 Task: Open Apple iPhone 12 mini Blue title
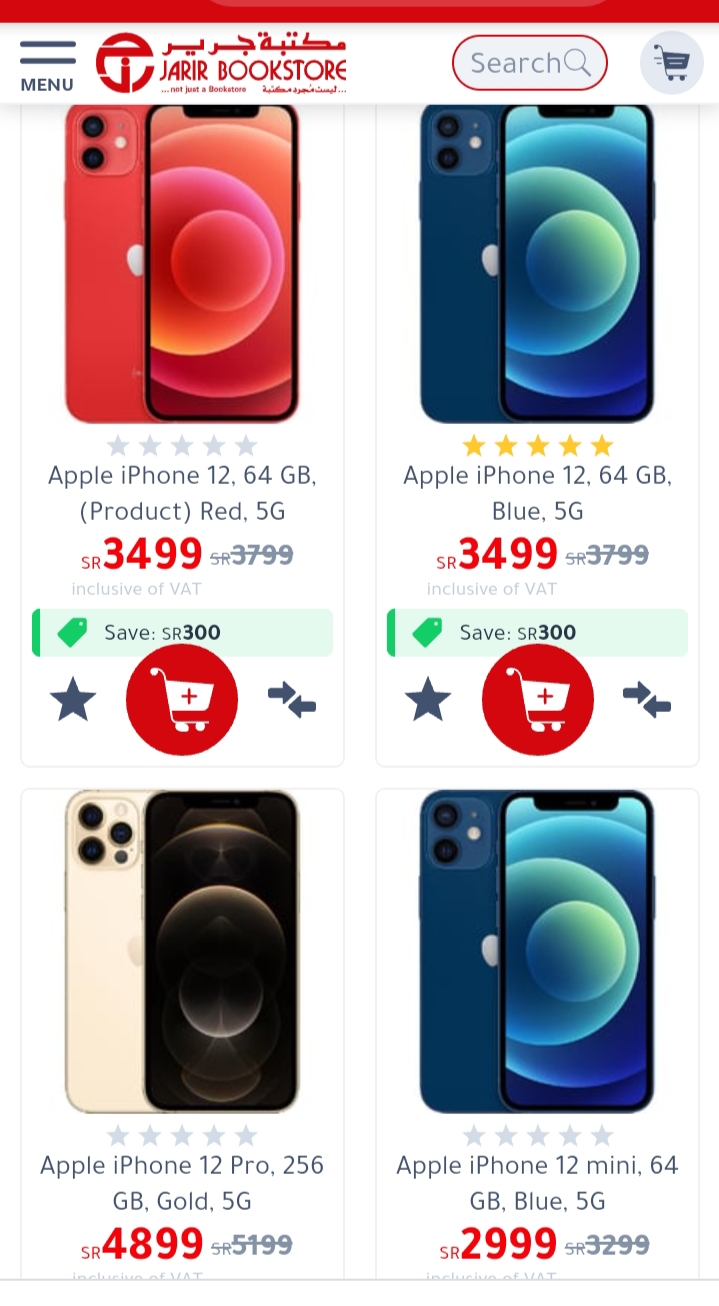tap(538, 1183)
